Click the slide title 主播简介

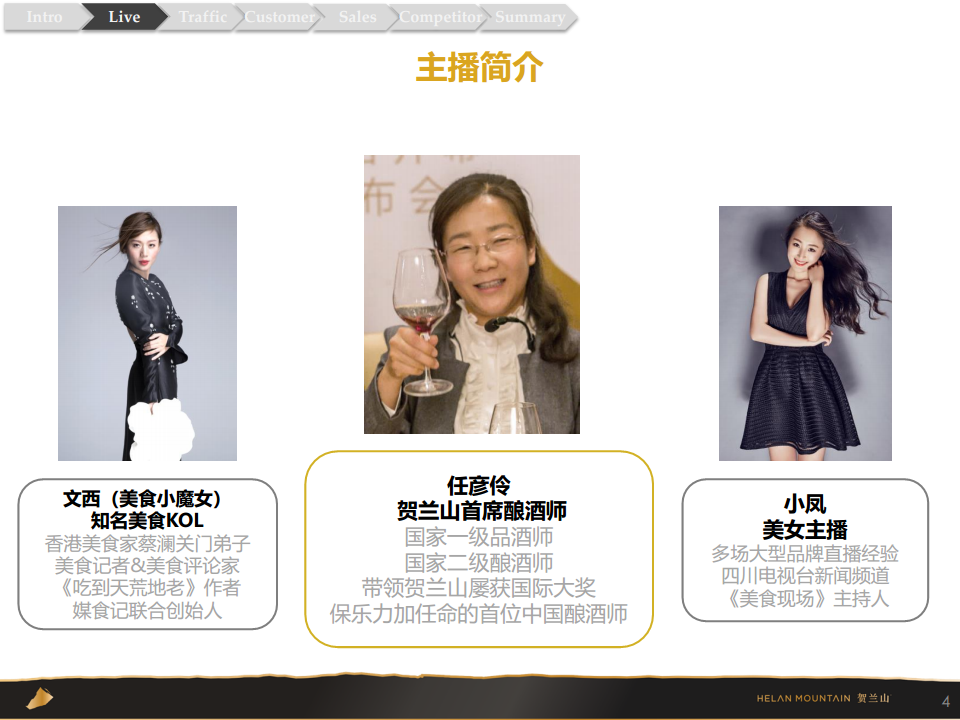479,67
